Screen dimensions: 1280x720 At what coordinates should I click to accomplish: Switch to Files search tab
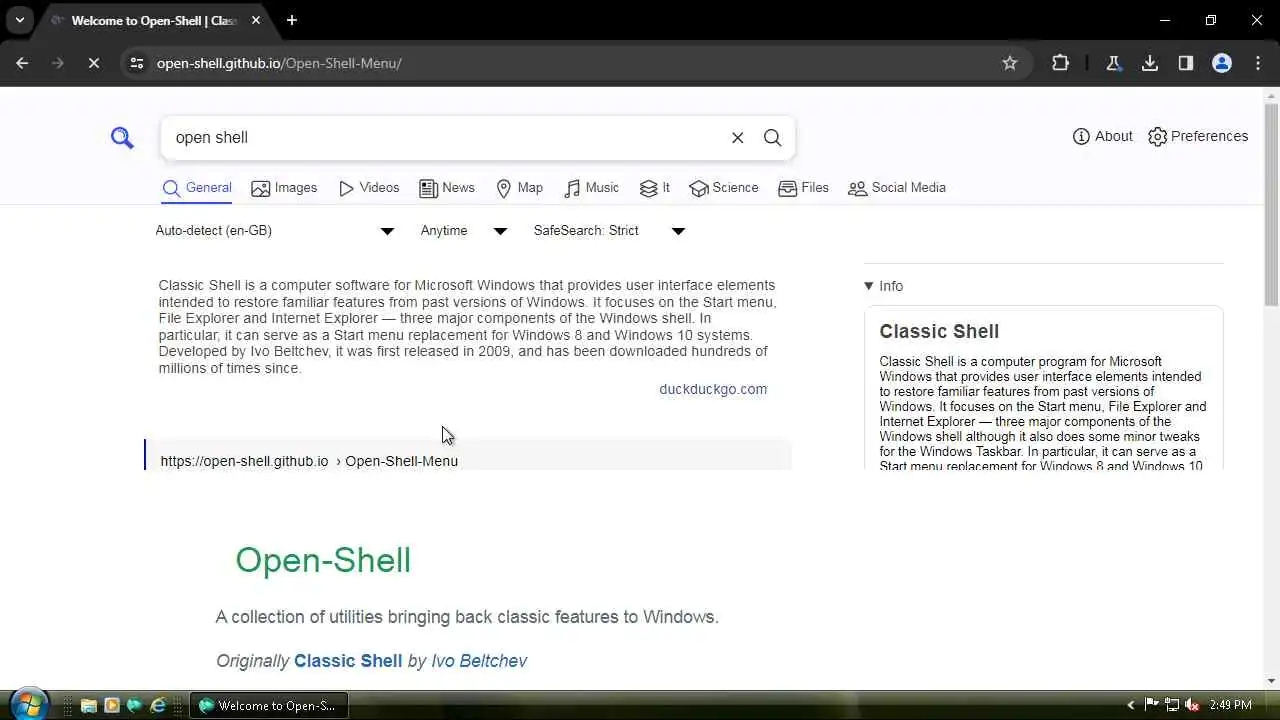[x=803, y=188]
